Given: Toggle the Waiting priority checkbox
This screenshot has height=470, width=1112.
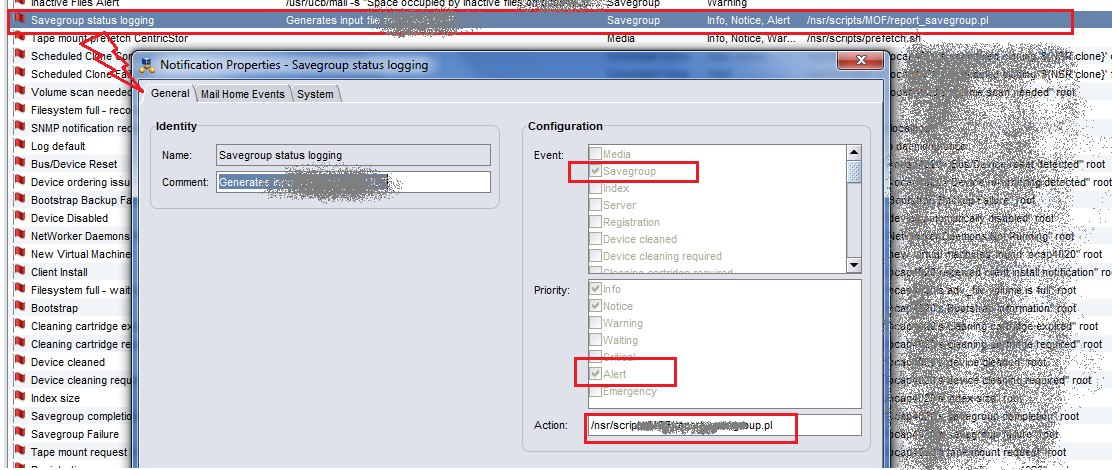Looking at the screenshot, I should pyautogui.click(x=595, y=340).
